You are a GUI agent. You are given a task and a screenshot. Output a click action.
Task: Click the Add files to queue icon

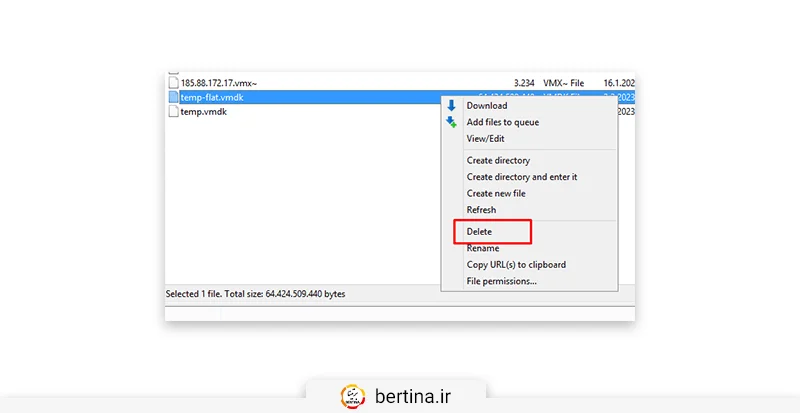tap(451, 122)
